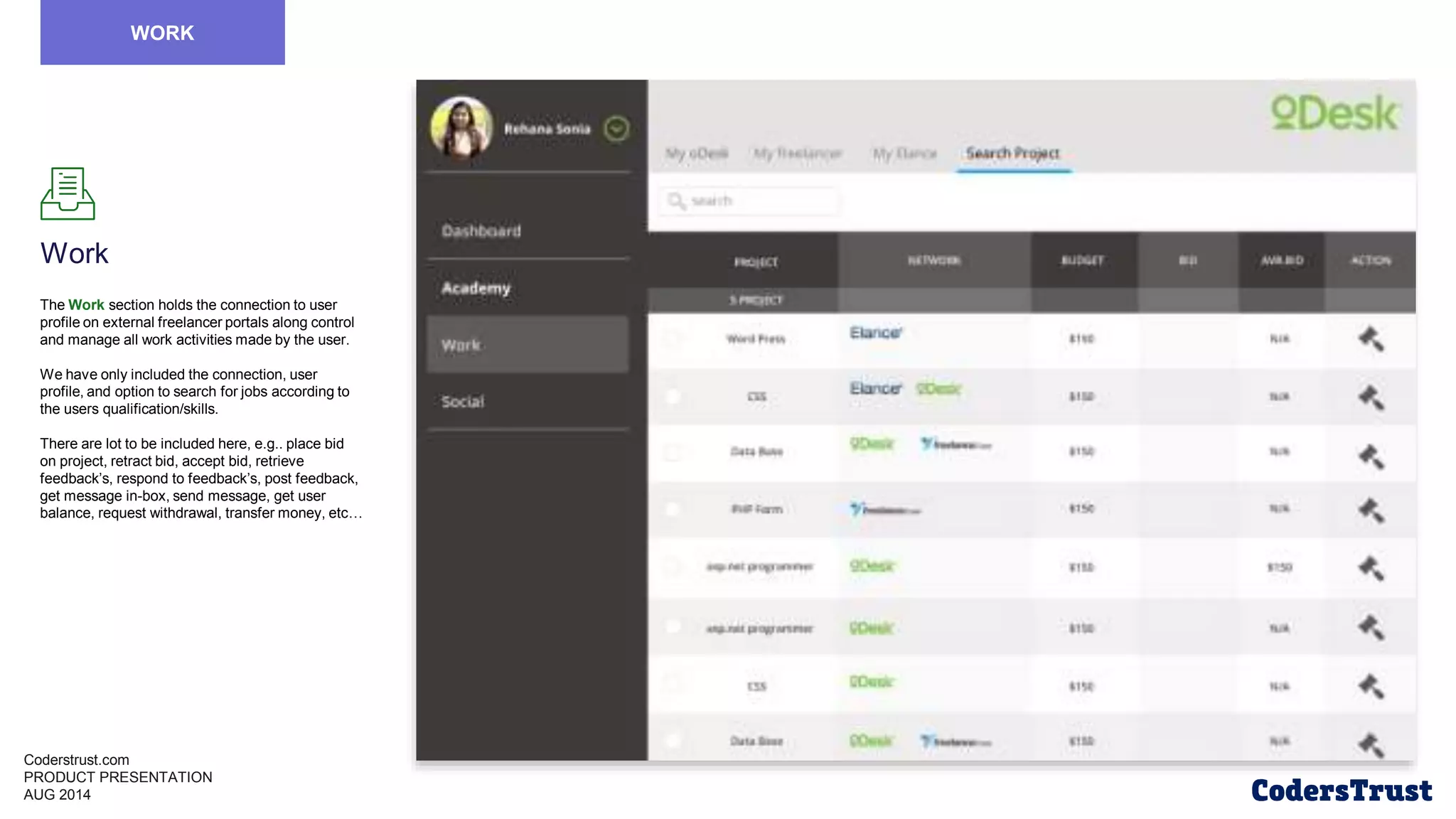Click the CodersTrust logo on the slide
Image resolution: width=1456 pixels, height=819 pixels.
[x=1342, y=791]
